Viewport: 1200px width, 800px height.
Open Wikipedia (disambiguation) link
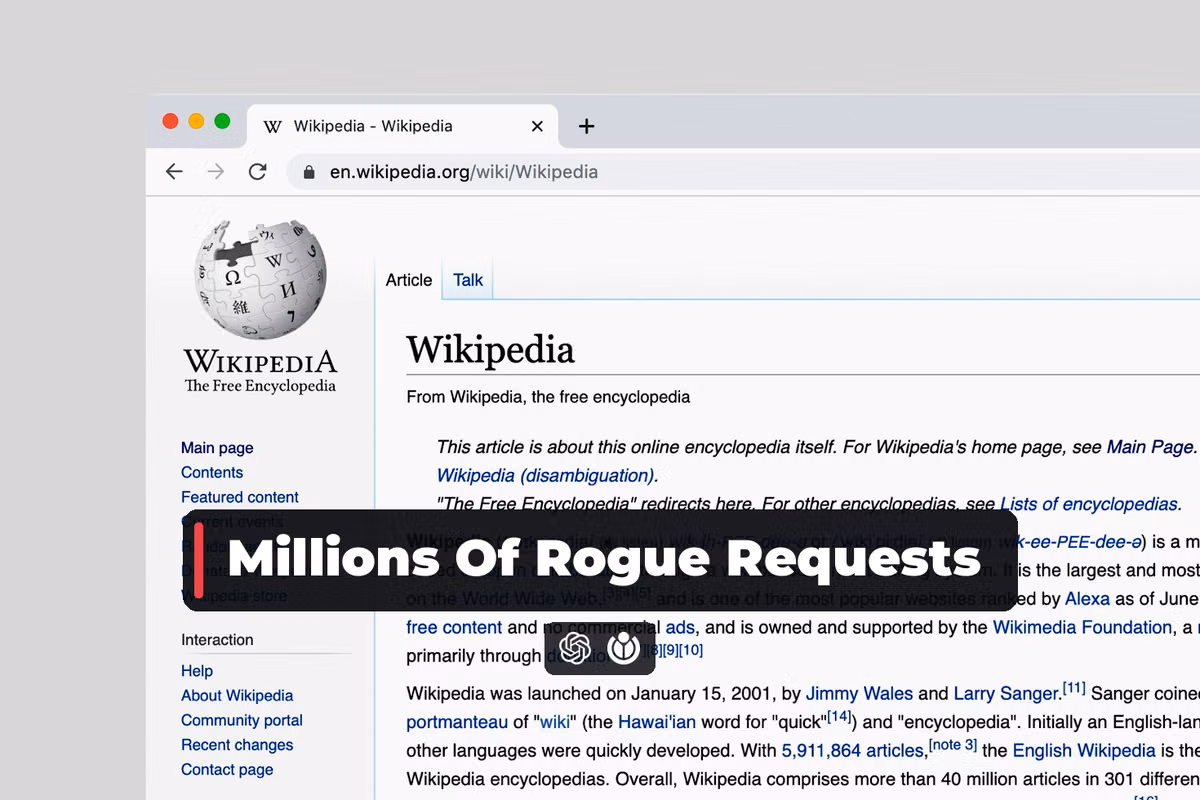point(546,475)
